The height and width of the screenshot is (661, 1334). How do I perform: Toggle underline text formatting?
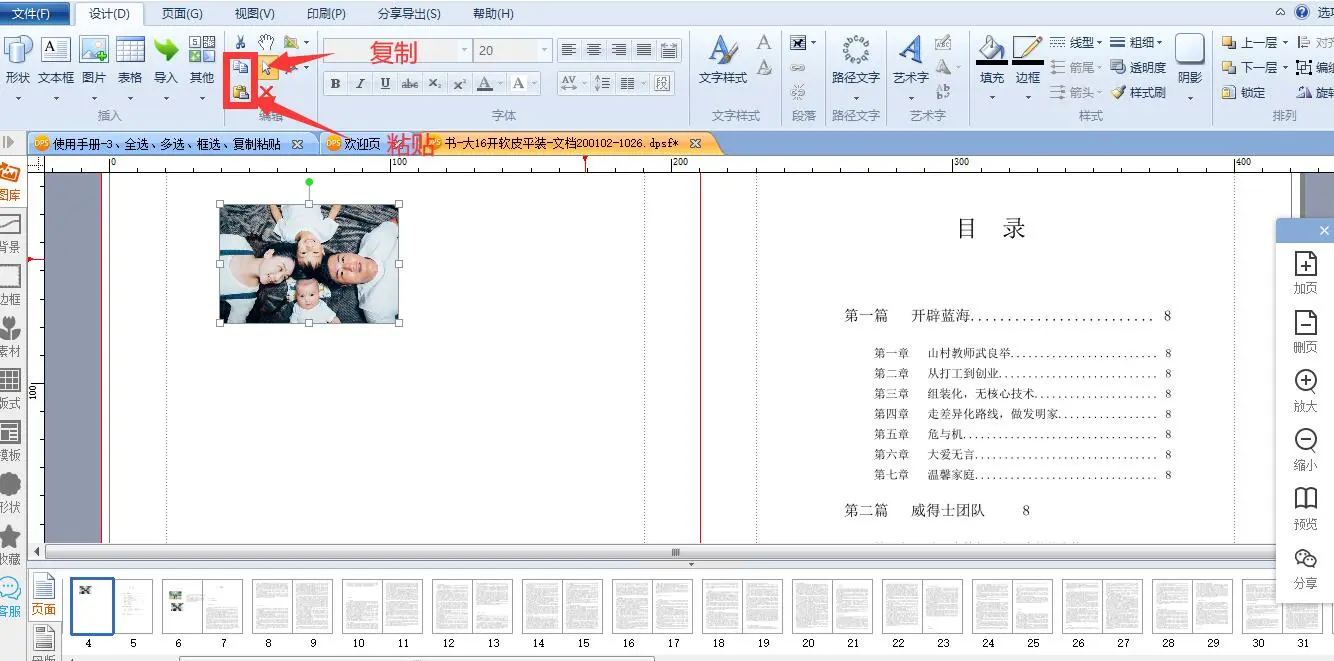pos(385,84)
